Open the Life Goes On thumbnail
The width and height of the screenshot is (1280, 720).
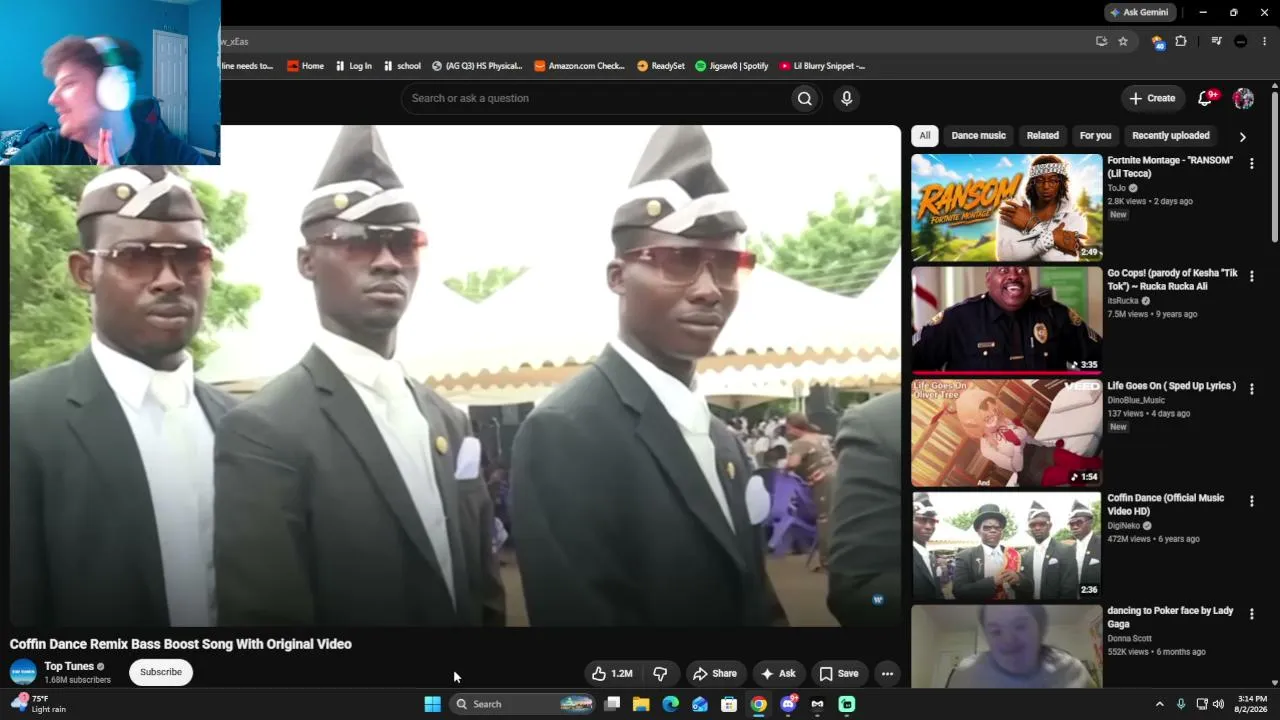pyautogui.click(x=1006, y=433)
